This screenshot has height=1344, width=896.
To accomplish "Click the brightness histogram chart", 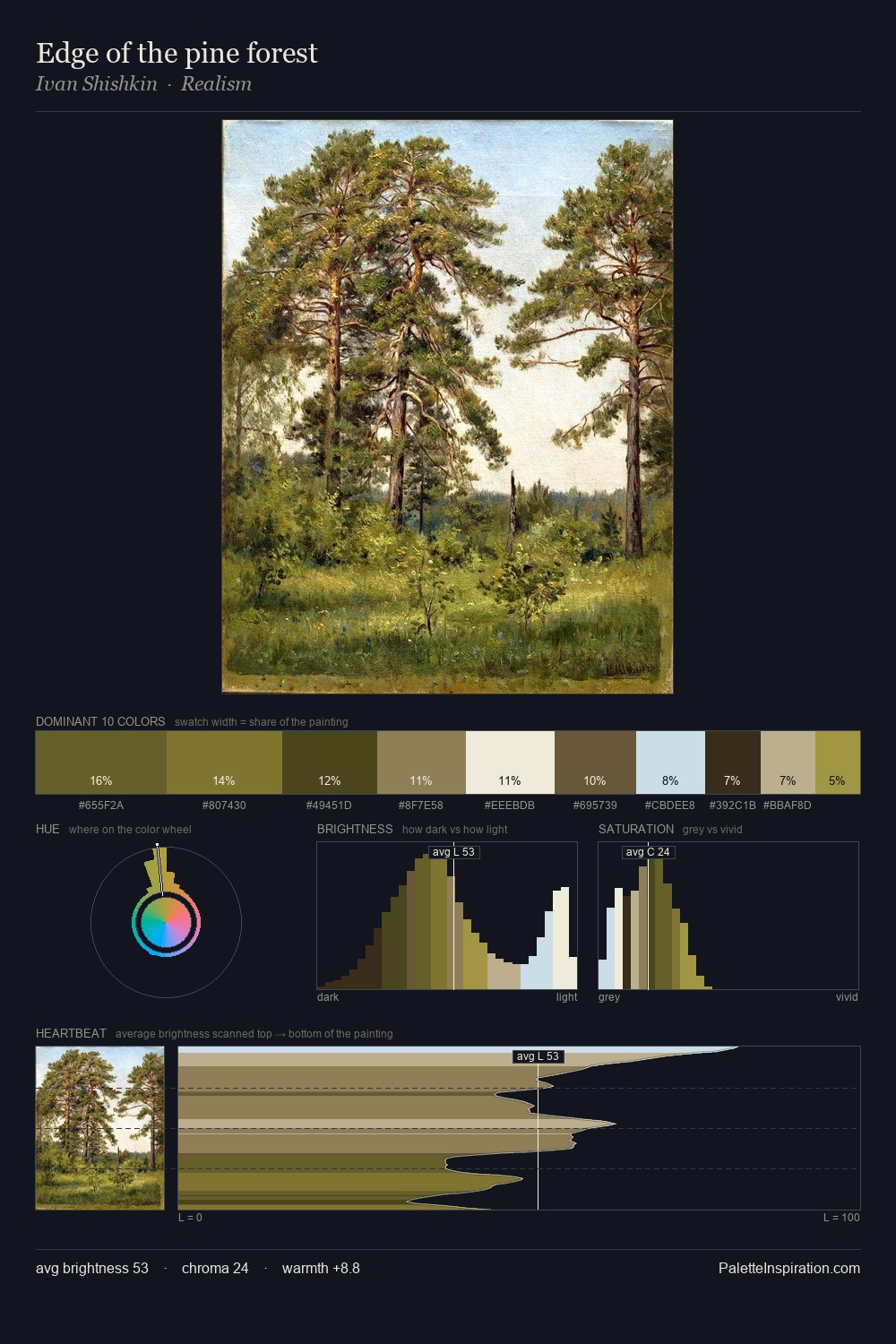I will 447,916.
